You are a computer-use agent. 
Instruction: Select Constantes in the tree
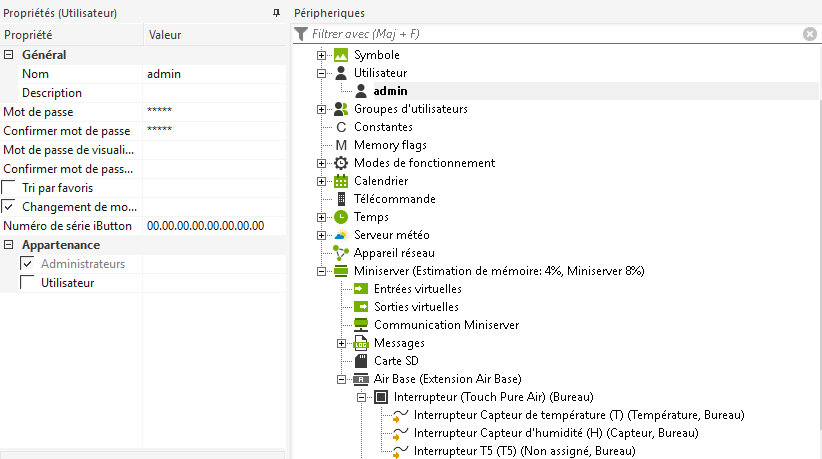(383, 127)
